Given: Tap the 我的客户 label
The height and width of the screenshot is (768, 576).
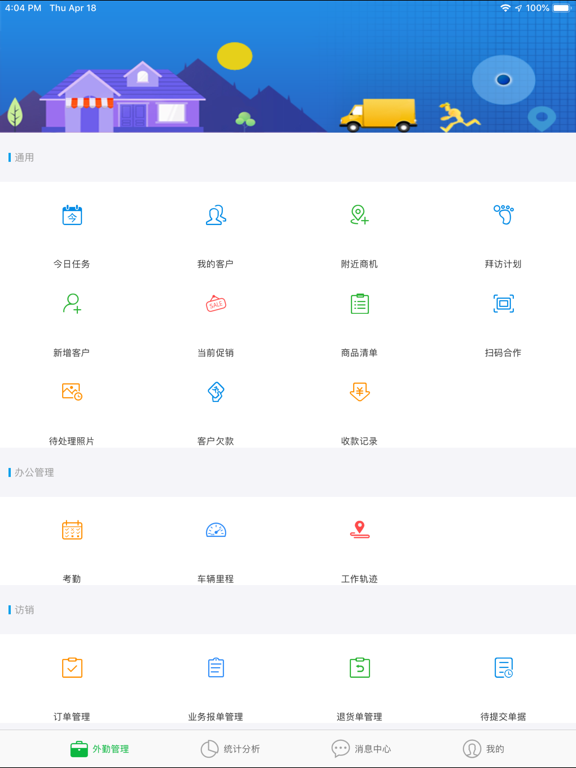Looking at the screenshot, I should click(x=216, y=264).
